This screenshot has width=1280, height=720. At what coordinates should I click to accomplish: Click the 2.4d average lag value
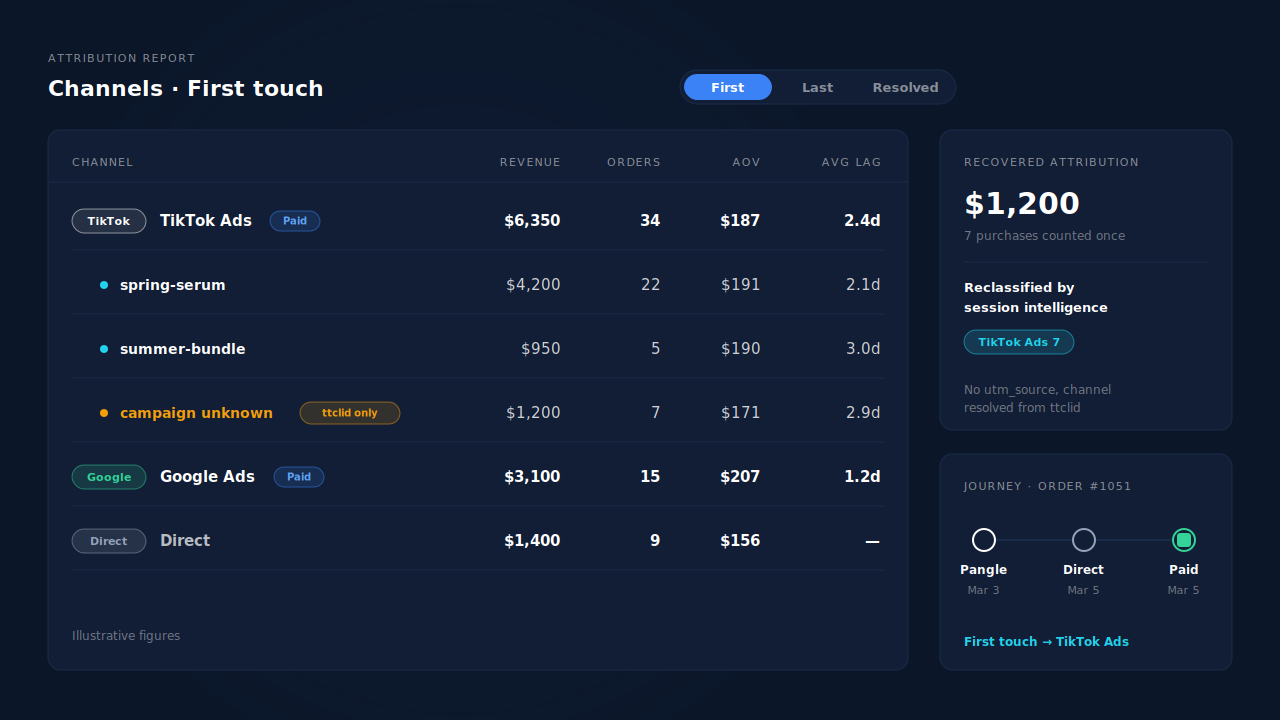(x=862, y=221)
